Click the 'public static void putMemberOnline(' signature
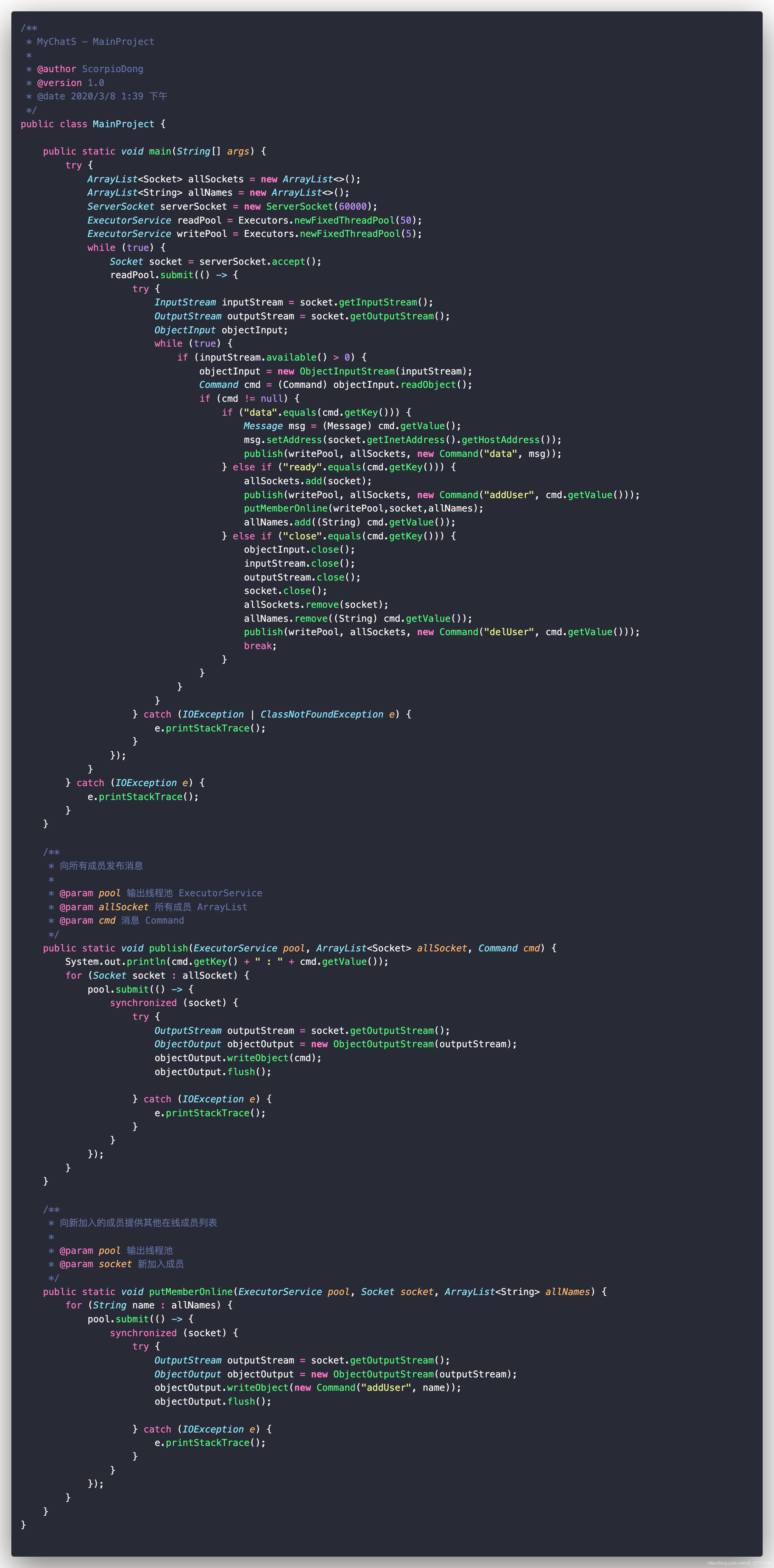This screenshot has width=774, height=1568. click(x=325, y=1292)
